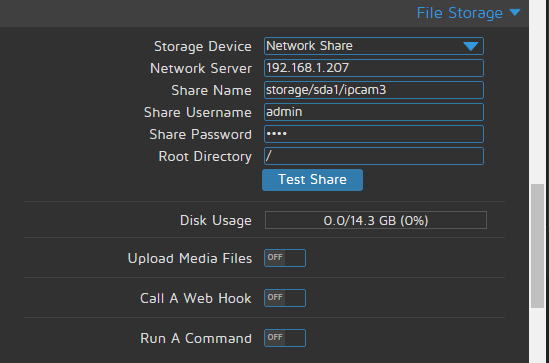The height and width of the screenshot is (363, 549).
Task: Edit the Root Directory field
Action: tap(374, 156)
